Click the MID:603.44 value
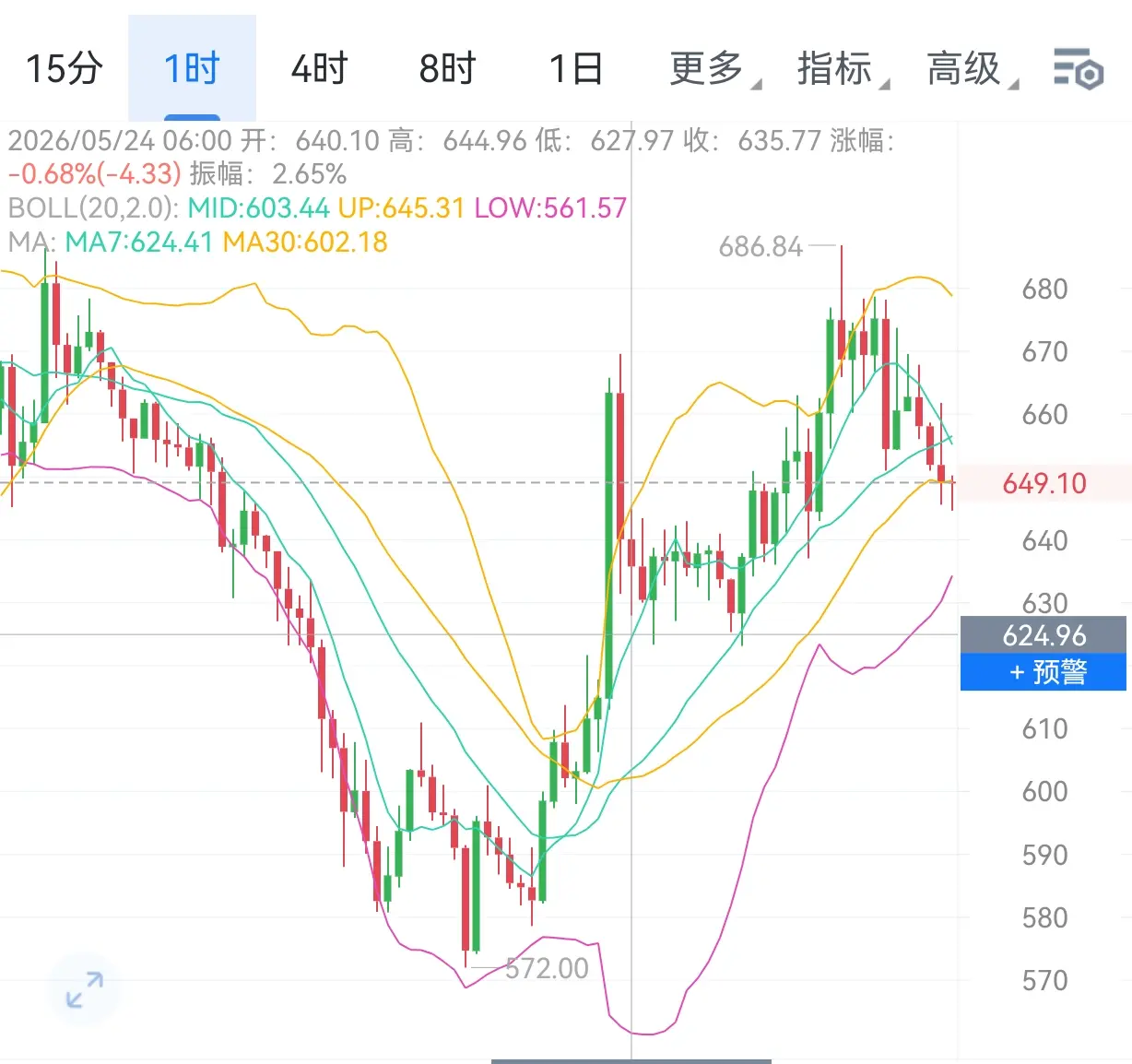Viewport: 1132px width, 1064px height. pos(258,207)
